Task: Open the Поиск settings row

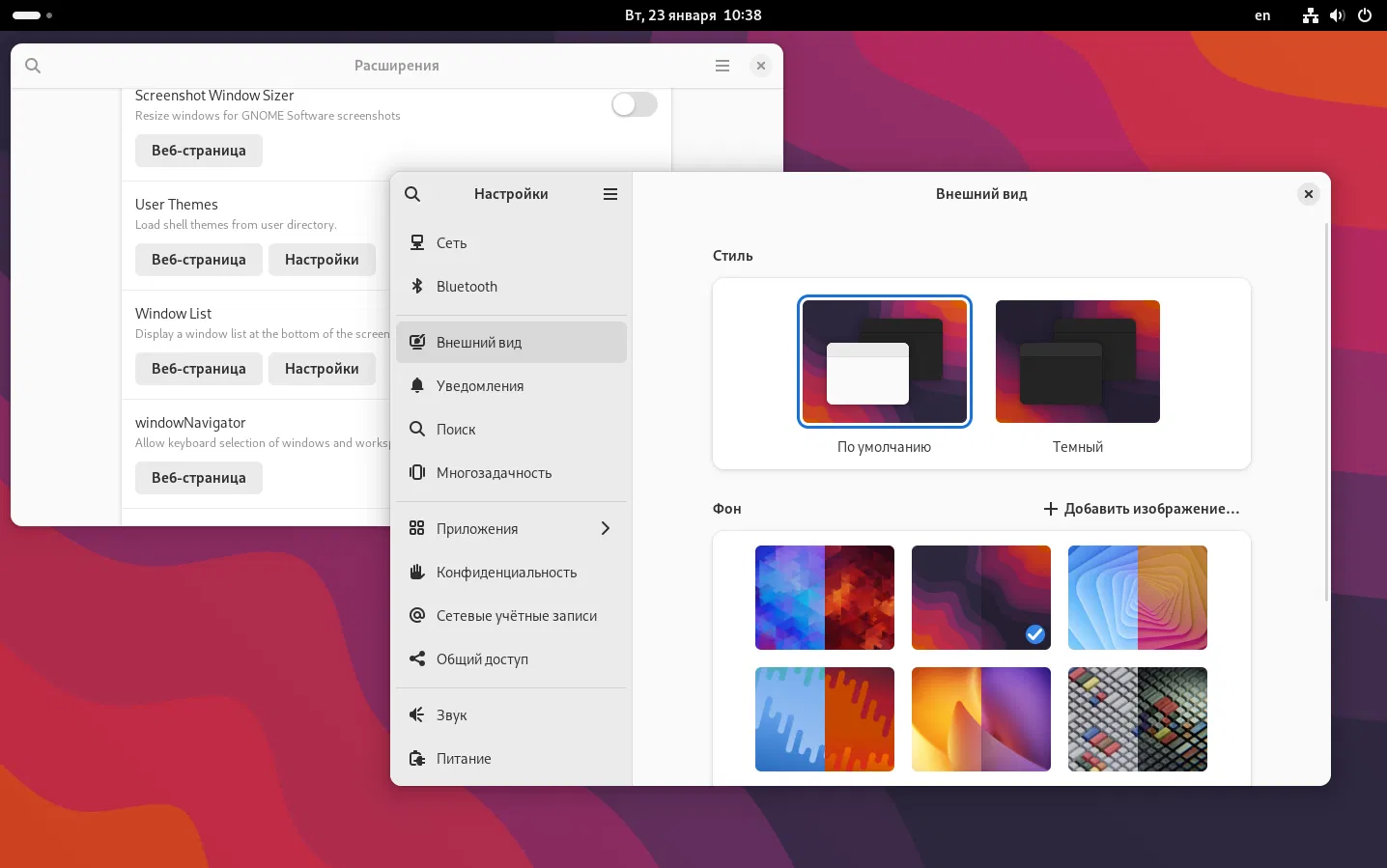Action: [x=512, y=430]
